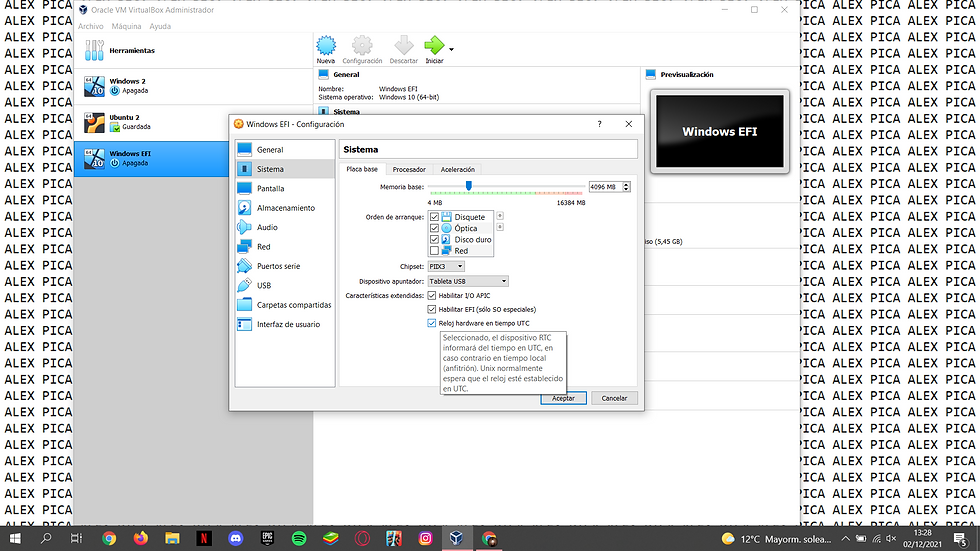980x551 pixels.
Task: Select Ubuntu 2 virtual machine
Action: pyautogui.click(x=194, y=122)
